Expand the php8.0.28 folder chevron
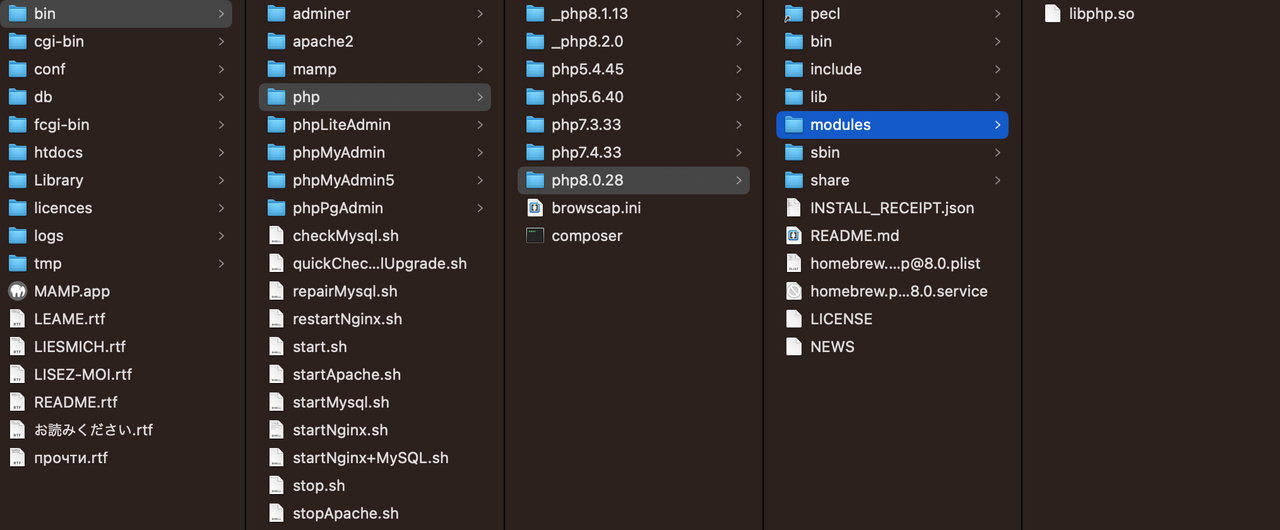The width and height of the screenshot is (1280, 530). (739, 180)
